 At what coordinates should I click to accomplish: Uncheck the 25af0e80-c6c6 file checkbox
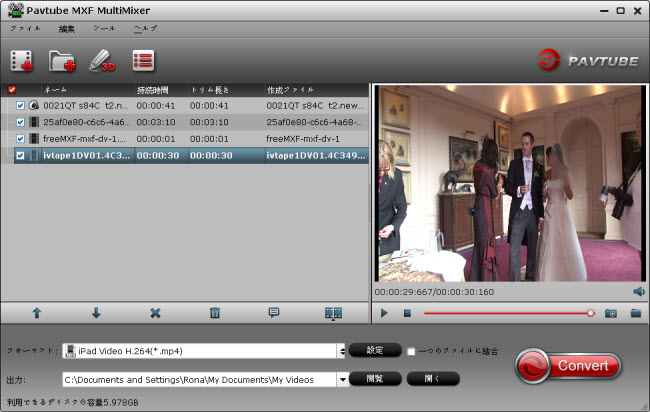[x=20, y=122]
